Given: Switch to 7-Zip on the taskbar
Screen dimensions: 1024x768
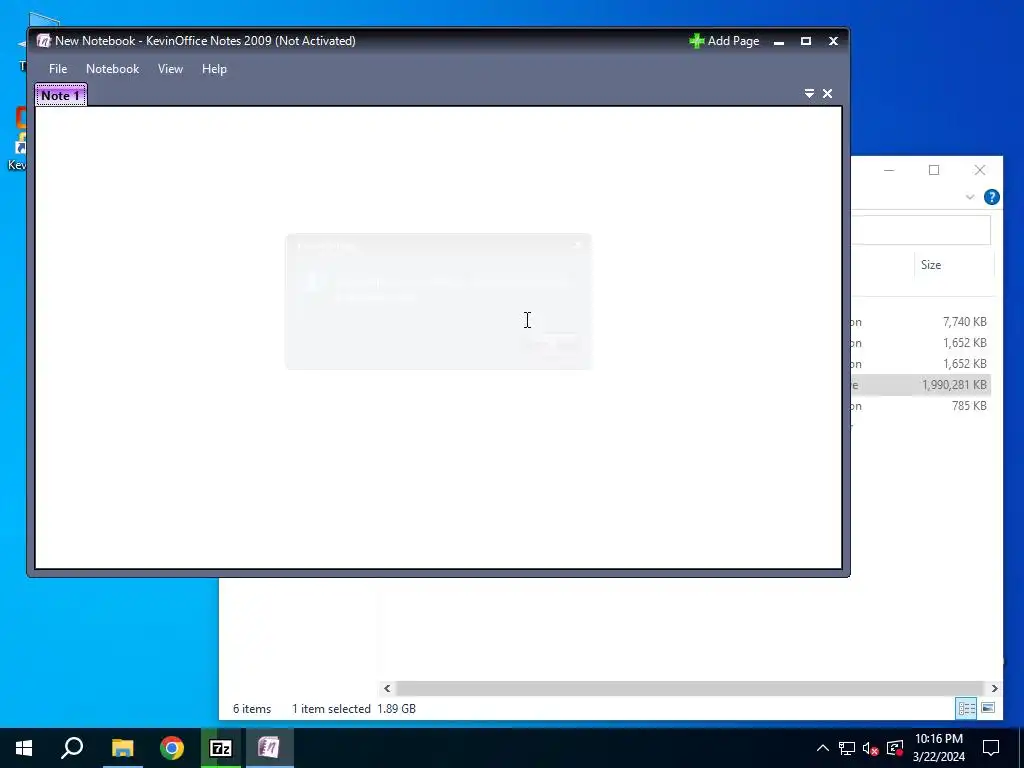Looking at the screenshot, I should (x=221, y=748).
